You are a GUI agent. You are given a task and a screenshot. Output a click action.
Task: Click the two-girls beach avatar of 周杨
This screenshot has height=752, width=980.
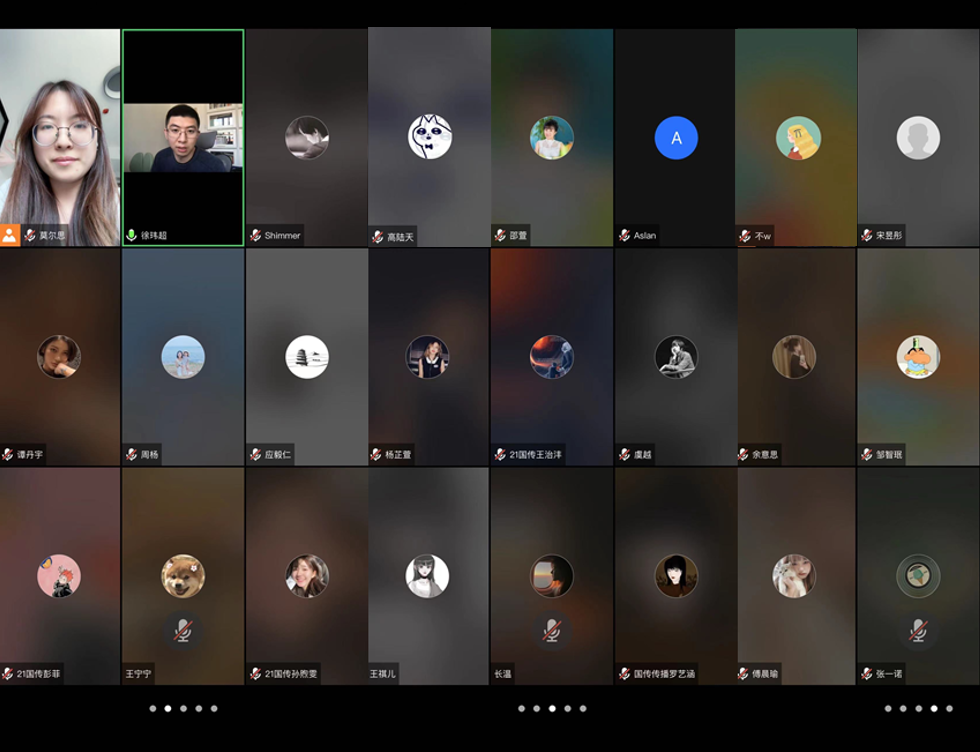(x=183, y=357)
